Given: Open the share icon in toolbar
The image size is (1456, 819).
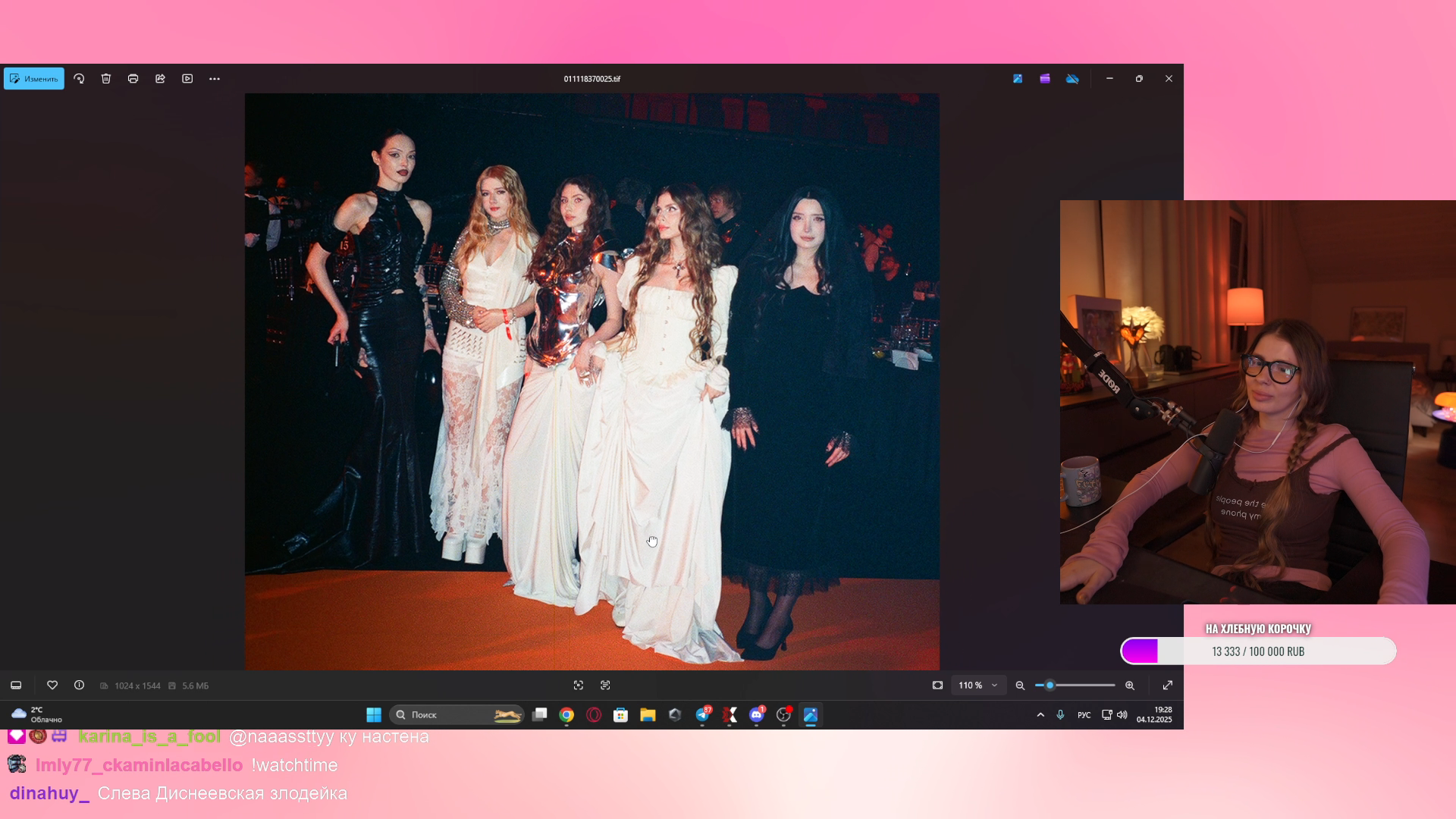Looking at the screenshot, I should (x=160, y=79).
